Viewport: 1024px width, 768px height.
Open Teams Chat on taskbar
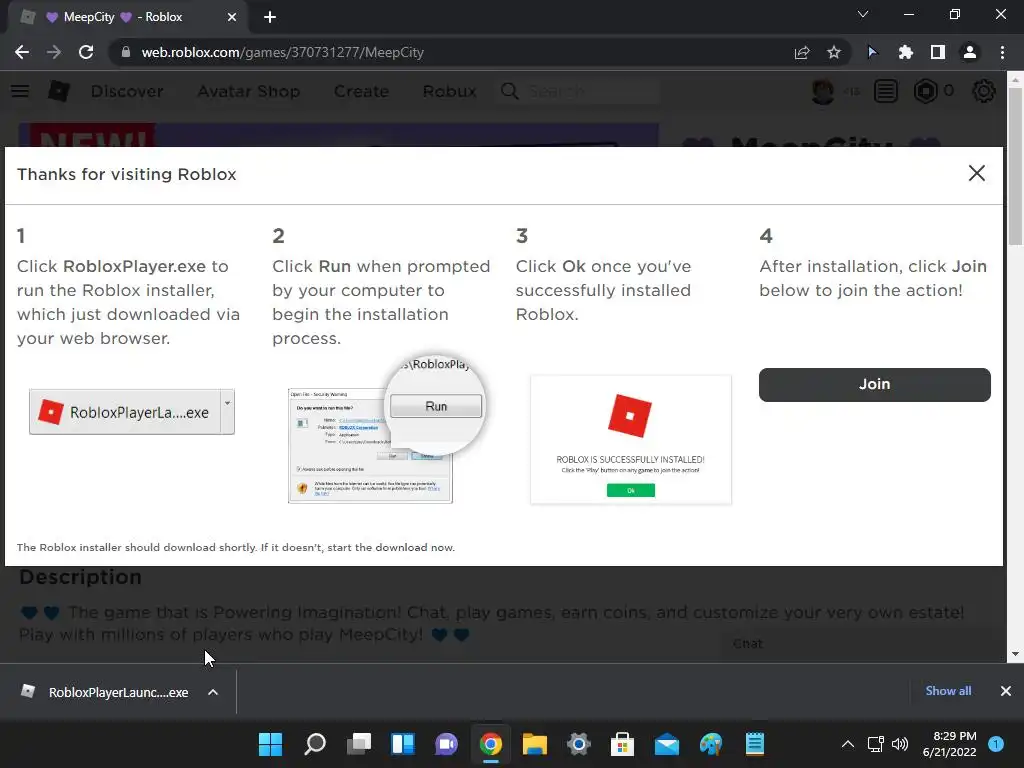coord(446,744)
